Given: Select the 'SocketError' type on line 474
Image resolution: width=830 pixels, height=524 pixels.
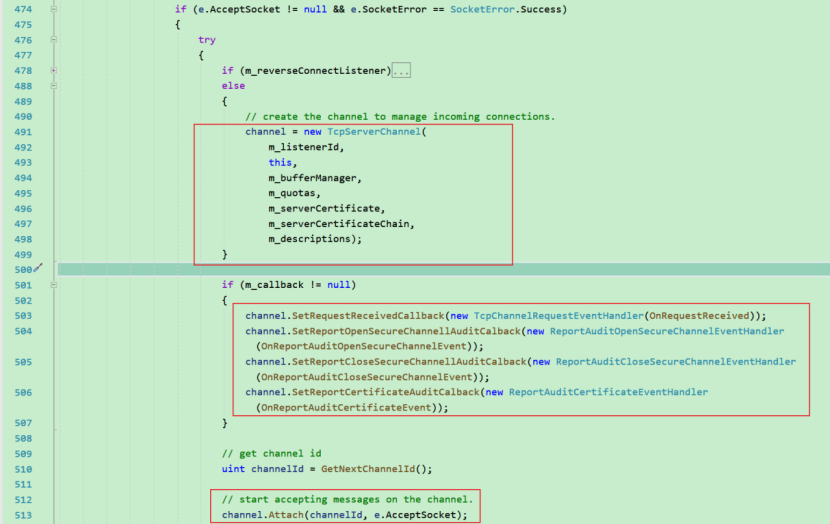Looking at the screenshot, I should click(482, 9).
